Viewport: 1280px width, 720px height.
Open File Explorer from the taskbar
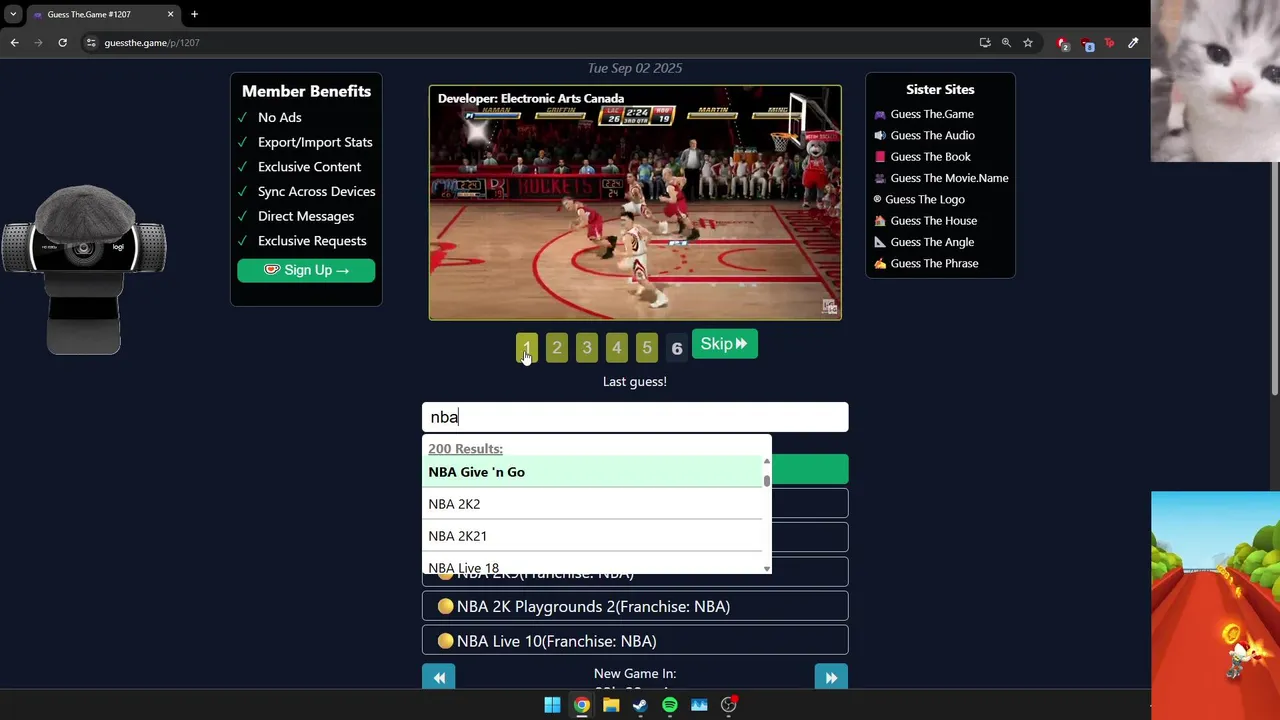click(611, 705)
